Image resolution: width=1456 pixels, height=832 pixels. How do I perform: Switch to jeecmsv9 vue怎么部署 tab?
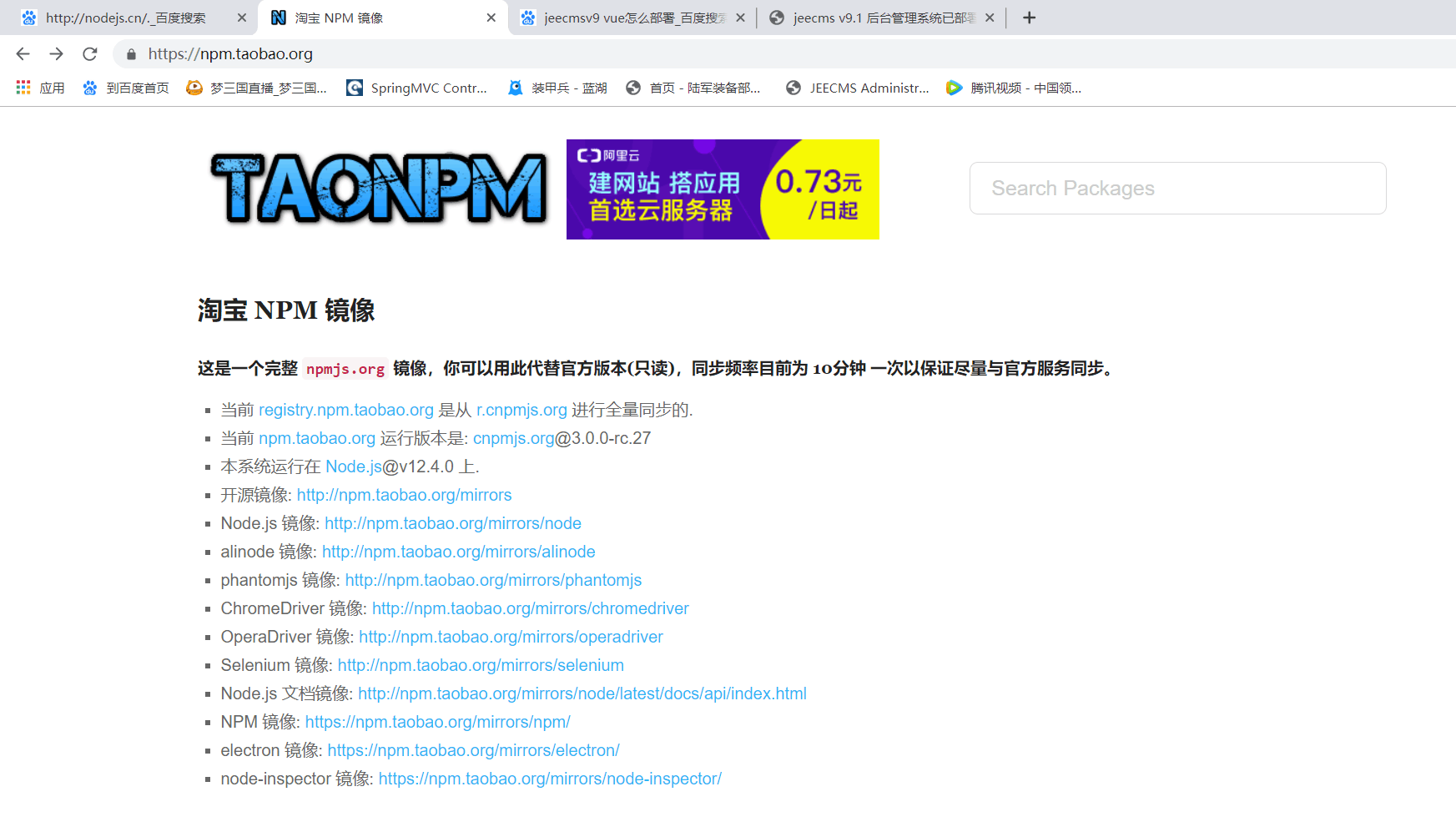click(x=632, y=18)
